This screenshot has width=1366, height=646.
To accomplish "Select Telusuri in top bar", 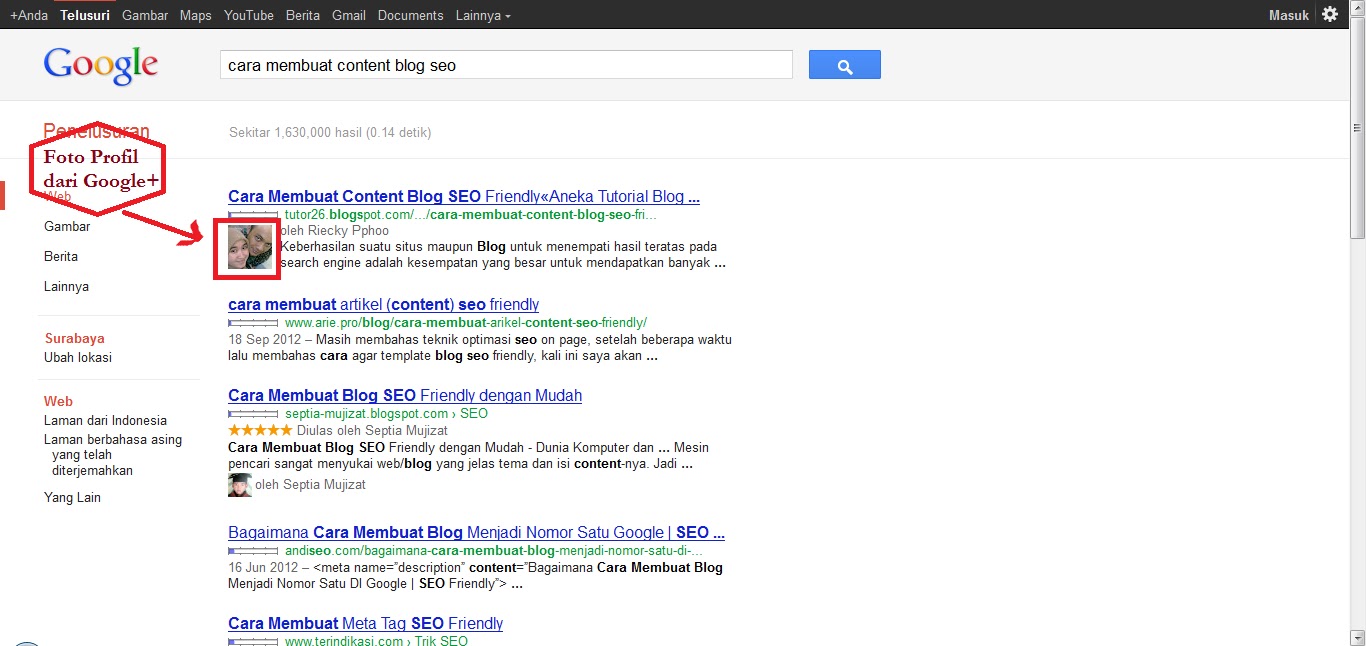I will click(x=85, y=15).
